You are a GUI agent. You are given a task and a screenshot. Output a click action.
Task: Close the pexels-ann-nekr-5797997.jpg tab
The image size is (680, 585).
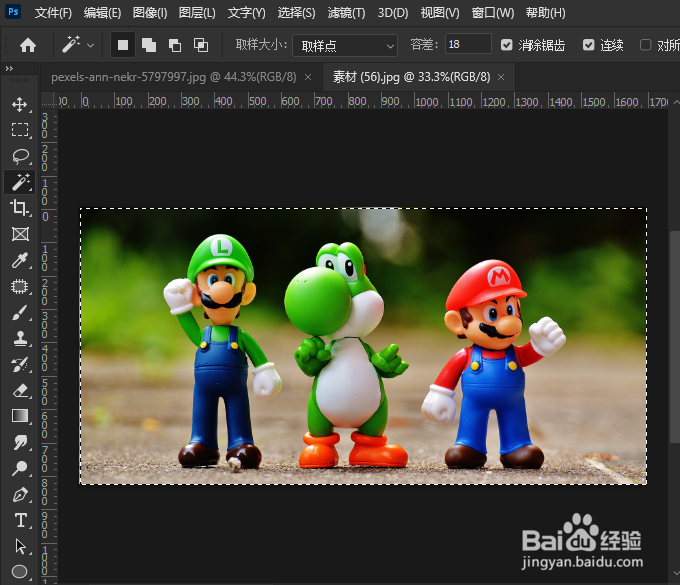click(x=308, y=77)
